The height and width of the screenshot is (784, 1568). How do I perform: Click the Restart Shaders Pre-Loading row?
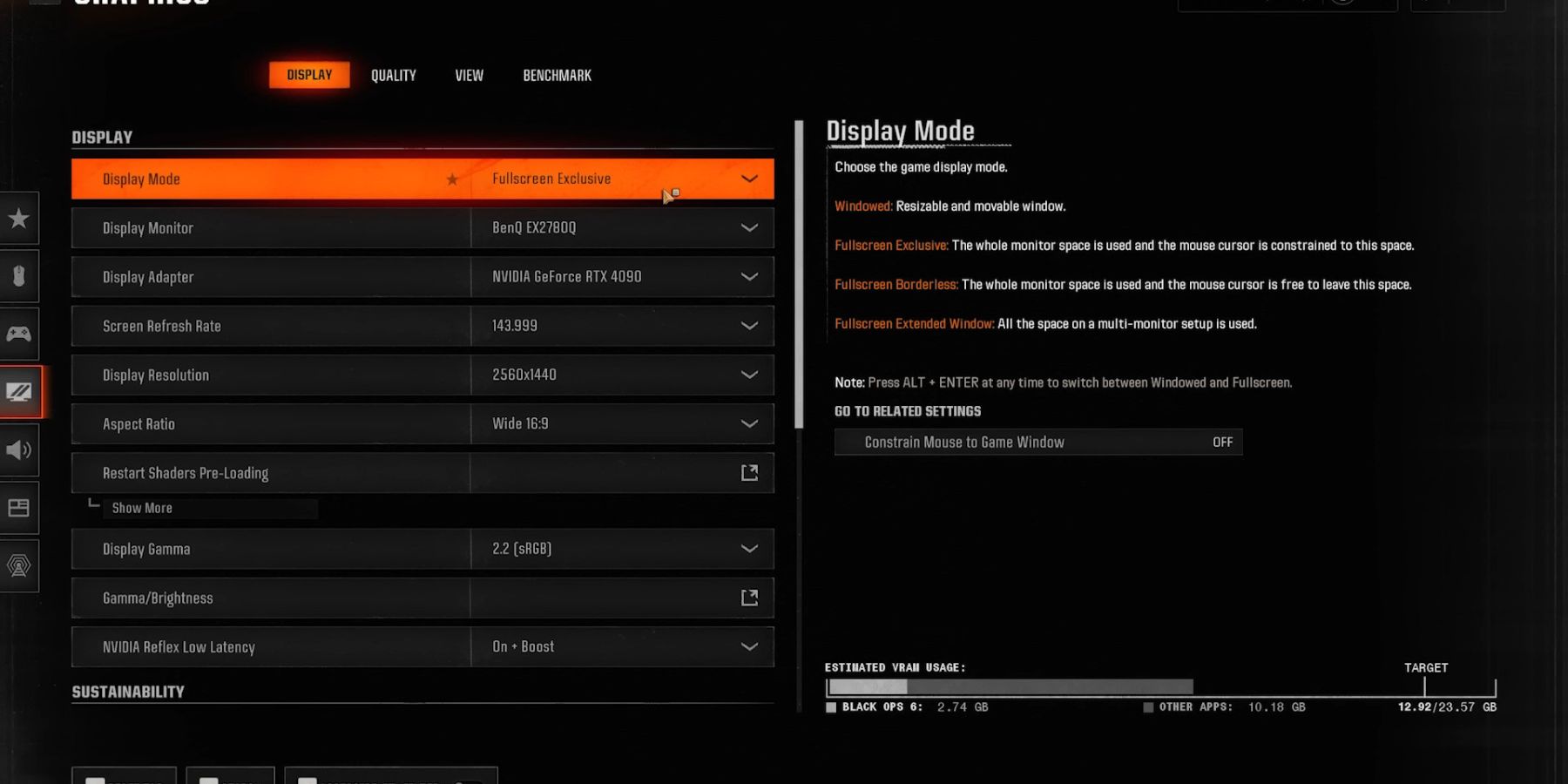click(422, 473)
